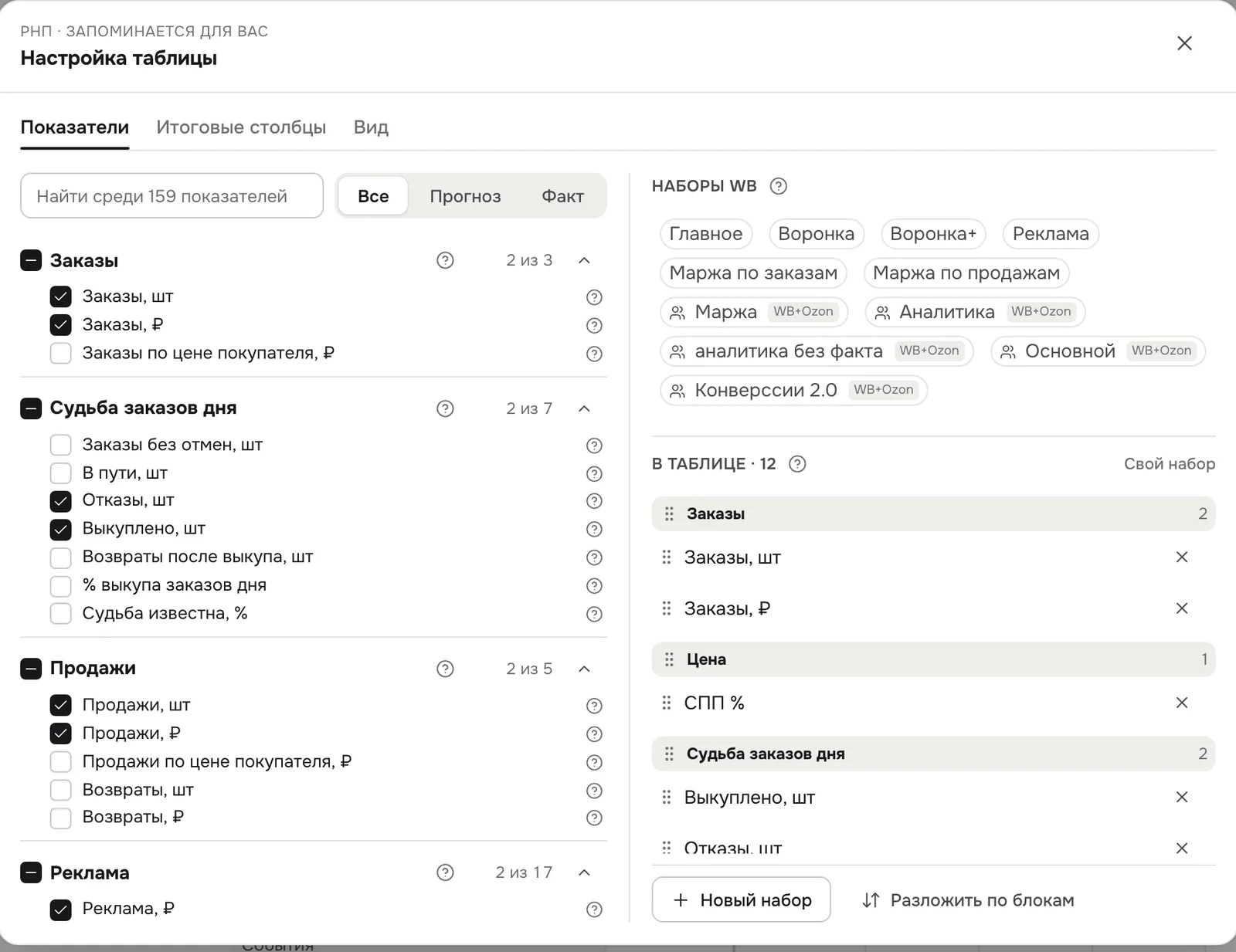The height and width of the screenshot is (952, 1236).
Task: Apply the Маржа по продажам preset
Action: click(x=966, y=273)
